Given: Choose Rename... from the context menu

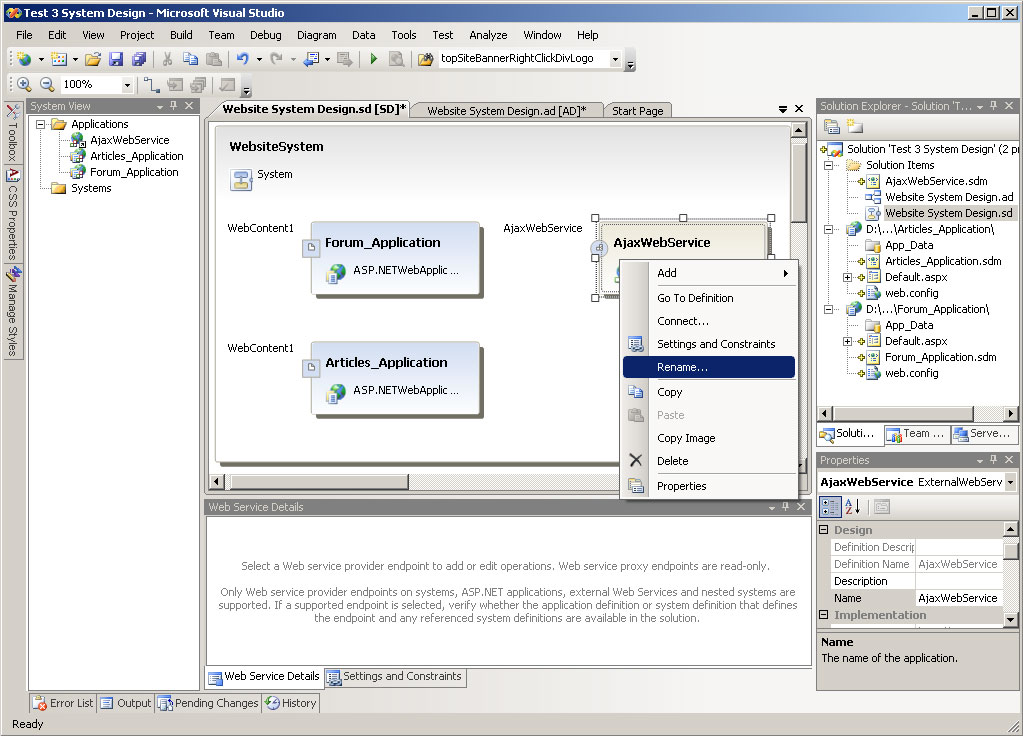Looking at the screenshot, I should [709, 367].
